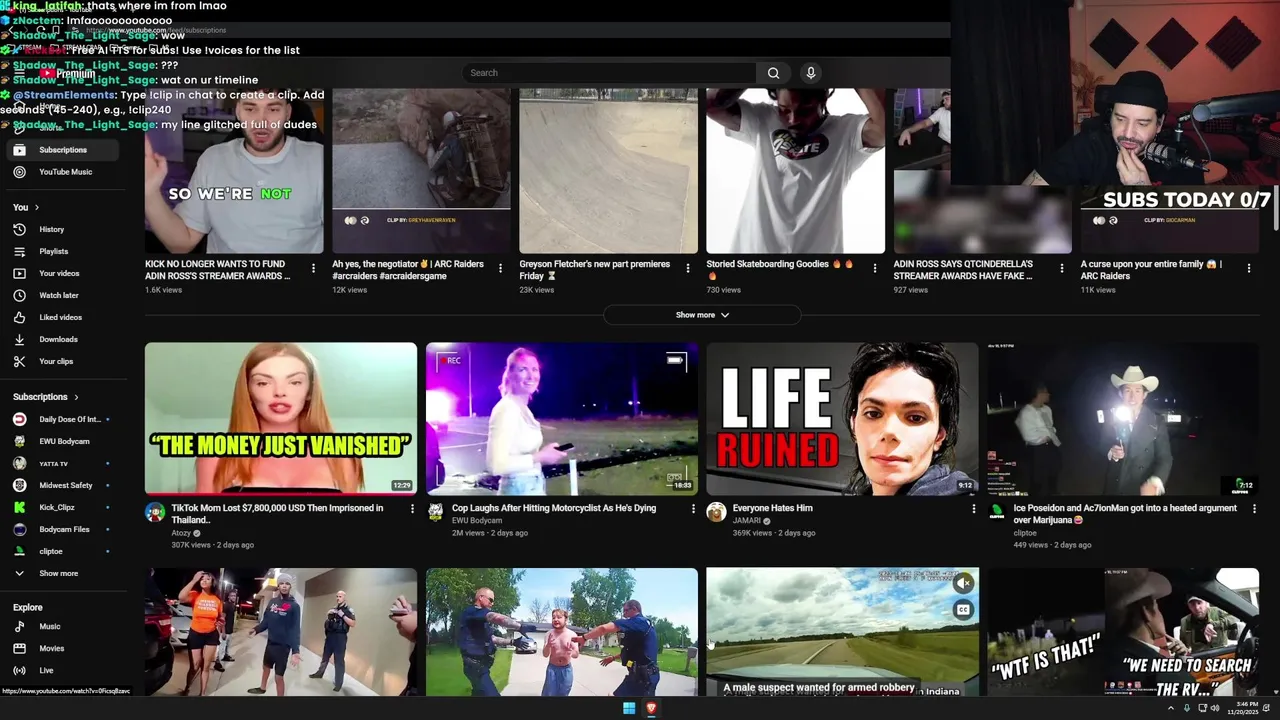Screen dimensions: 1280x720
Task: Open the Everyone Hates Him title
Action: coord(772,508)
